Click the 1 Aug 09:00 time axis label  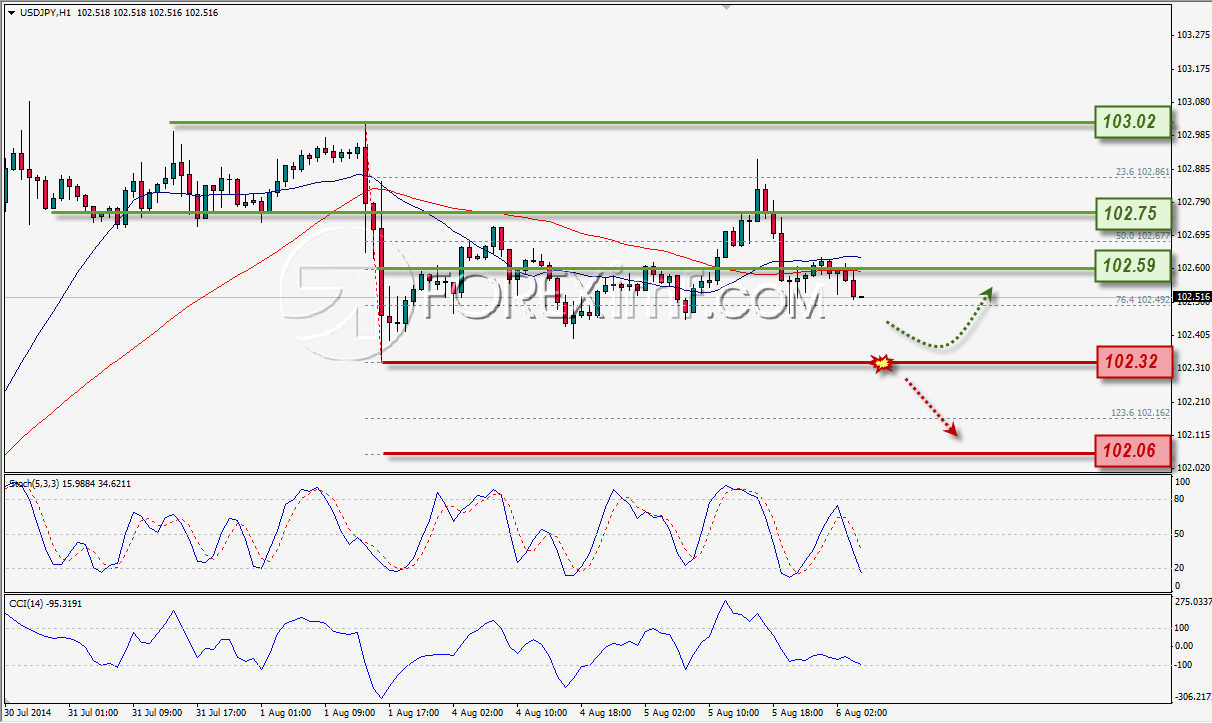coord(348,713)
